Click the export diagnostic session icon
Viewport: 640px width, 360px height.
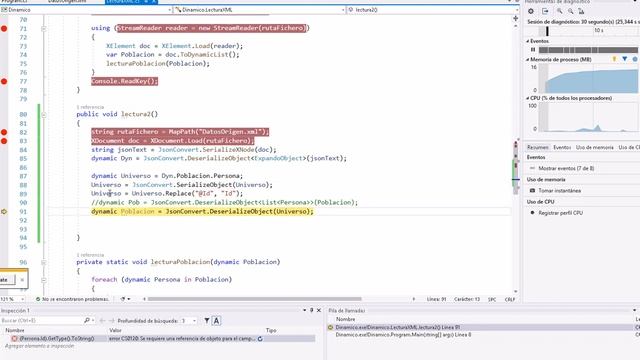click(545, 11)
